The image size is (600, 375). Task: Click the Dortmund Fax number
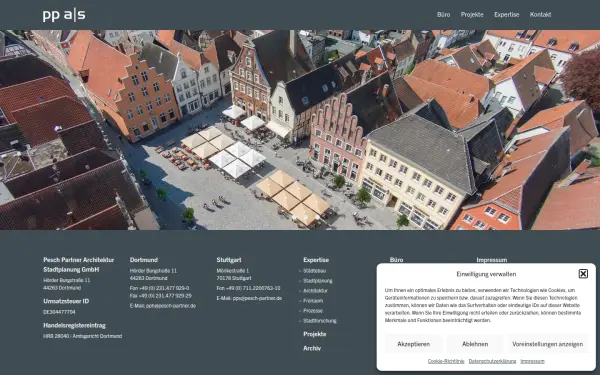[x=161, y=296]
